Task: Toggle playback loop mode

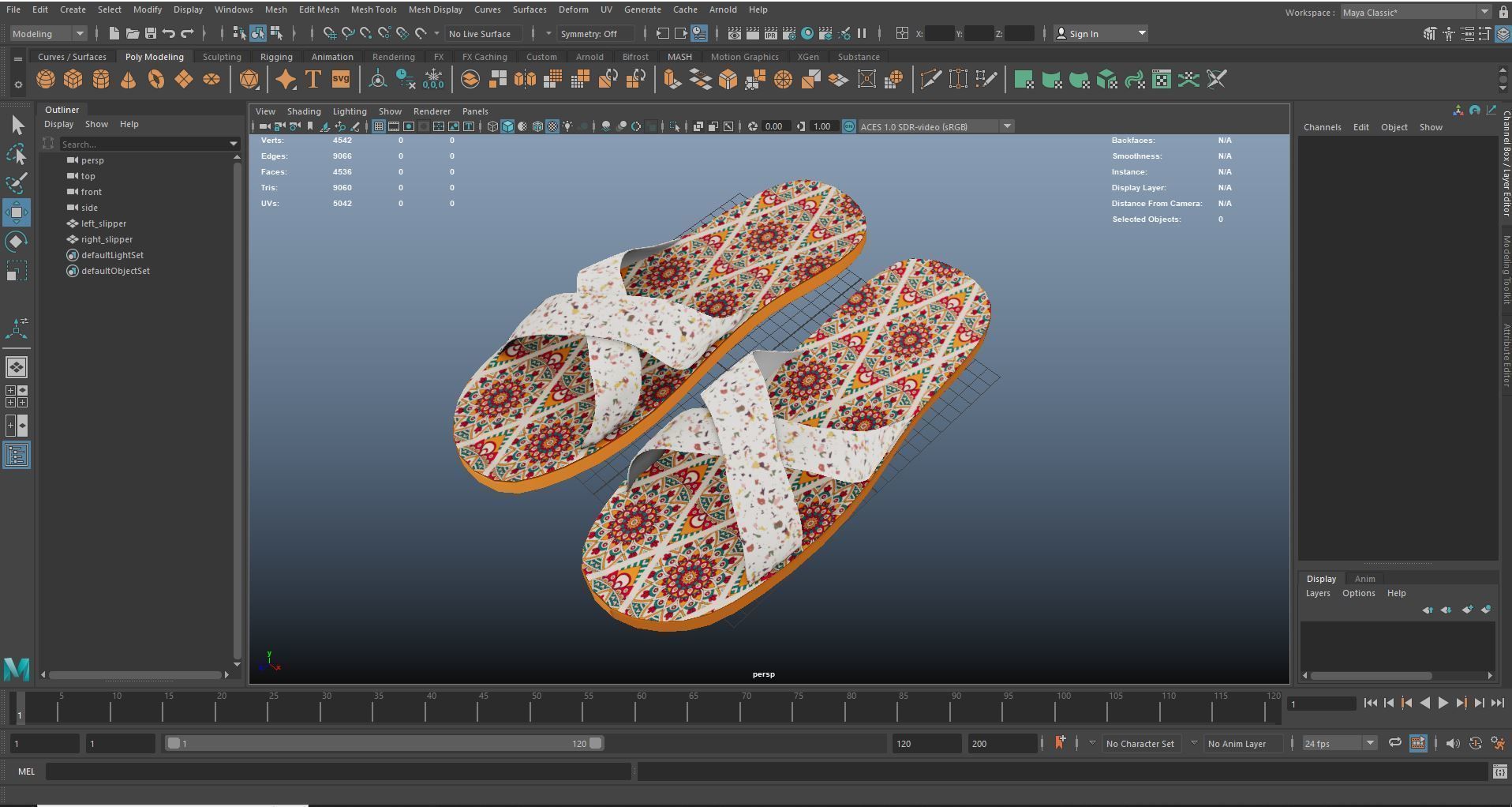Action: pyautogui.click(x=1394, y=743)
